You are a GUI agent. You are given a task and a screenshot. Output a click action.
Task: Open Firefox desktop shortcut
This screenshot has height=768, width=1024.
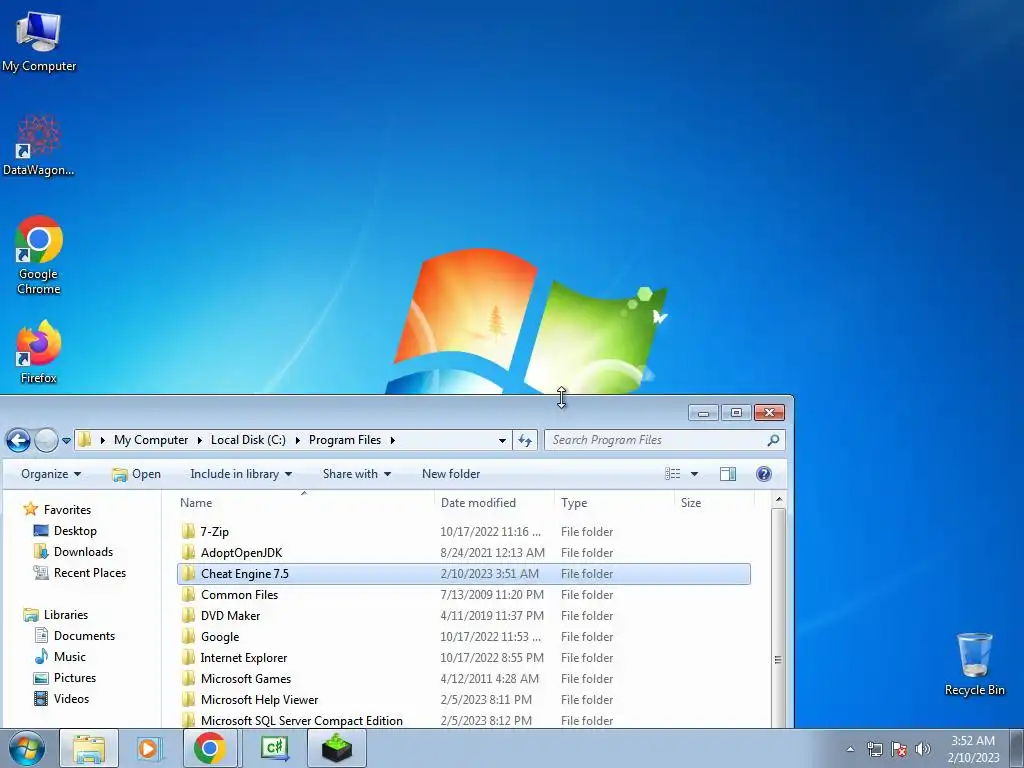pos(39,351)
